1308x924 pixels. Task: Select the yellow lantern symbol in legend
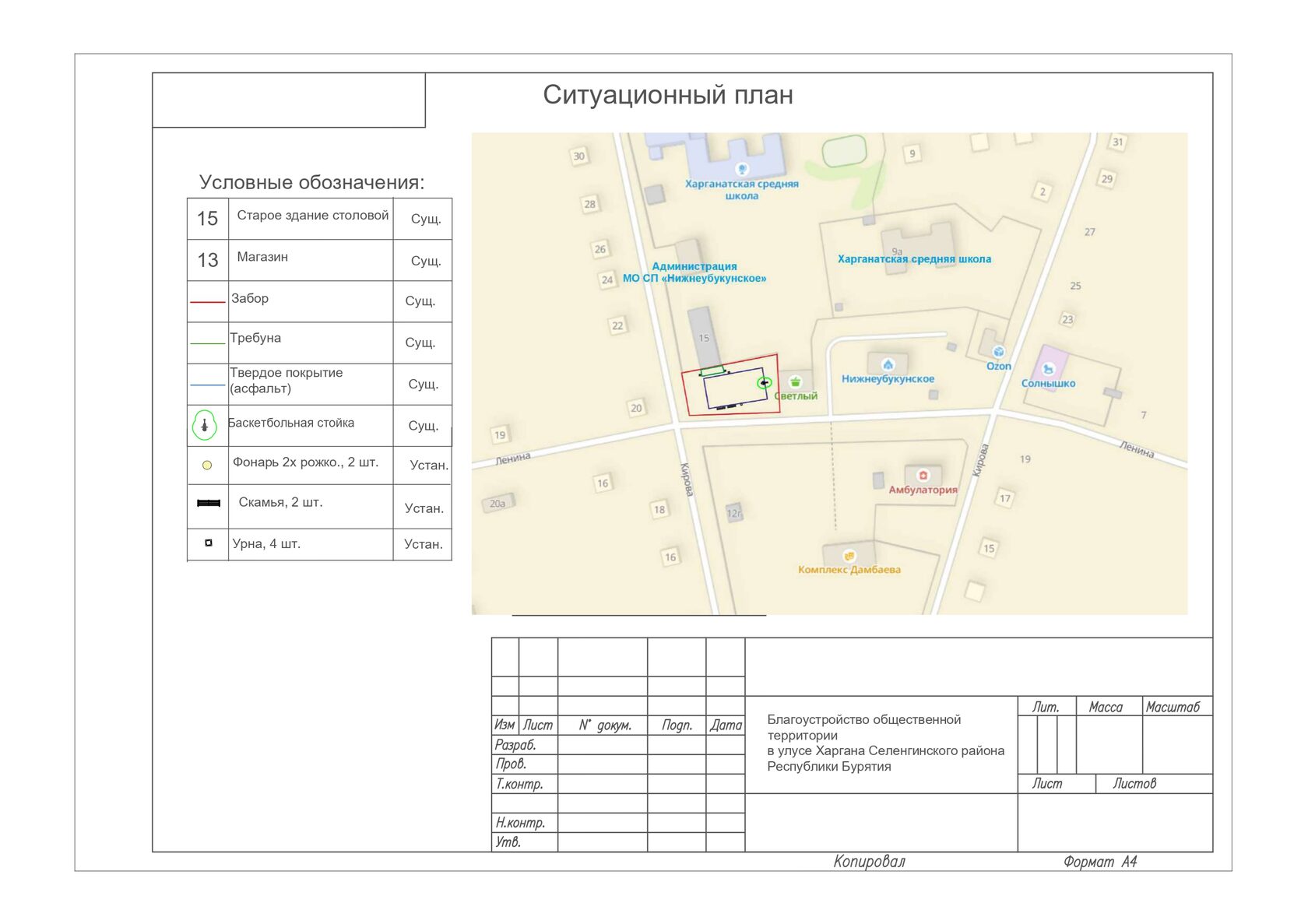pyautogui.click(x=207, y=465)
